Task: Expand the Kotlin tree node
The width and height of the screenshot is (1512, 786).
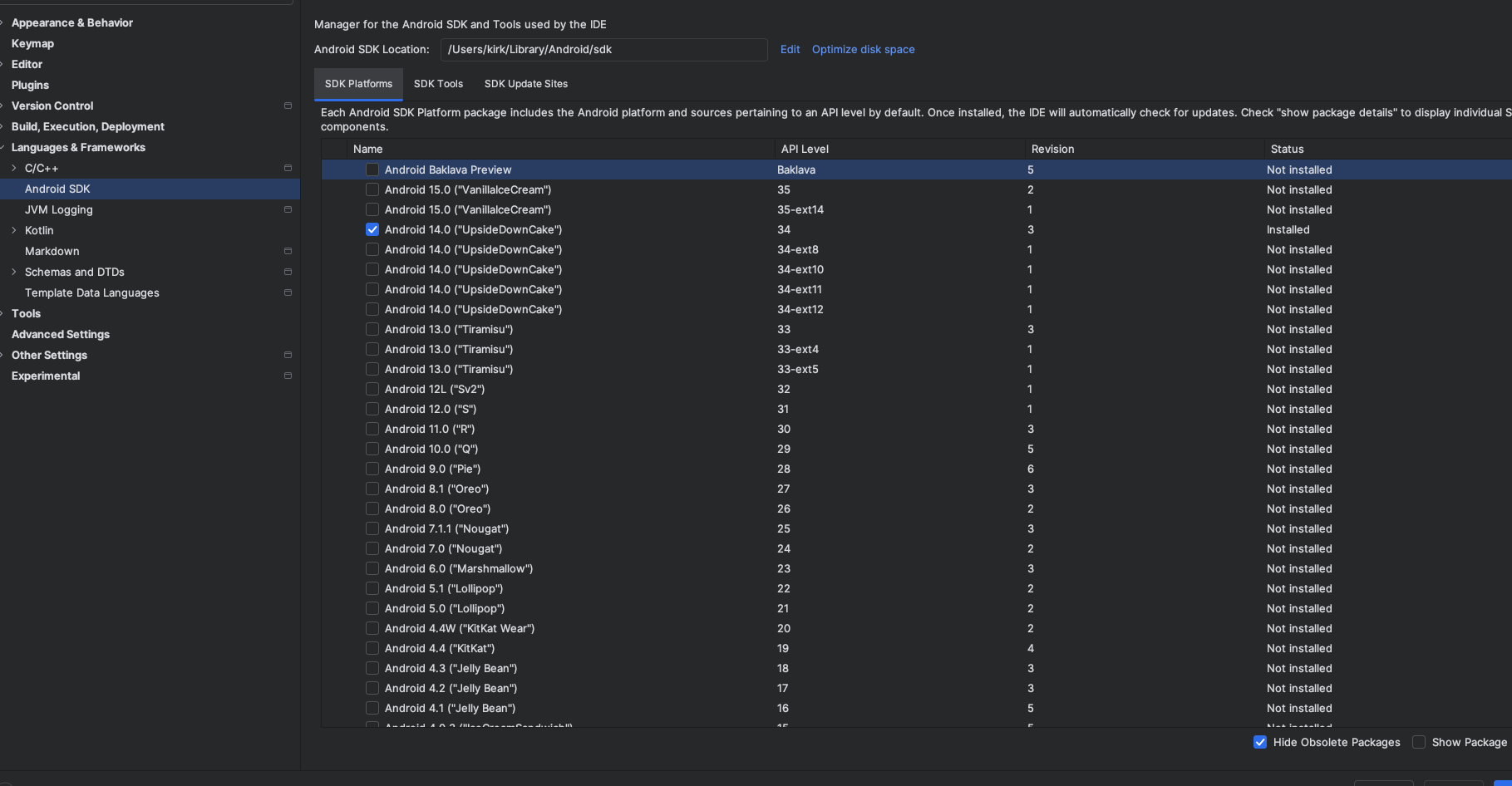Action: click(13, 230)
